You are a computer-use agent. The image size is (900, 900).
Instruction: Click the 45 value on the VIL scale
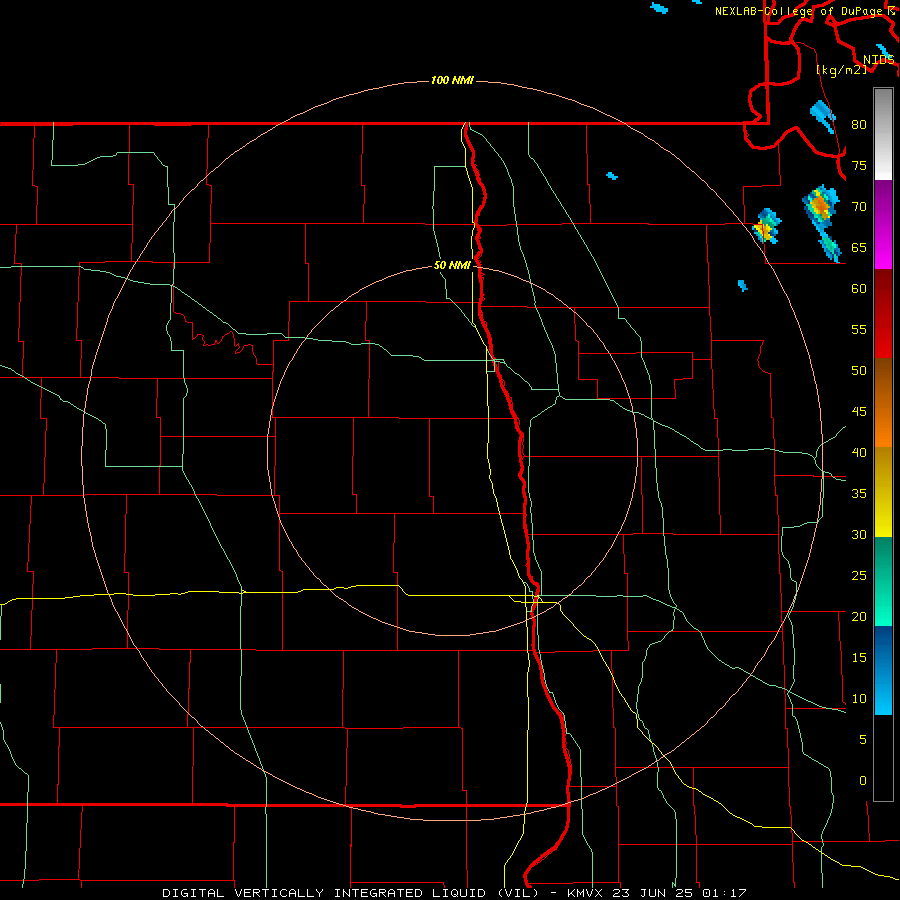pos(859,412)
